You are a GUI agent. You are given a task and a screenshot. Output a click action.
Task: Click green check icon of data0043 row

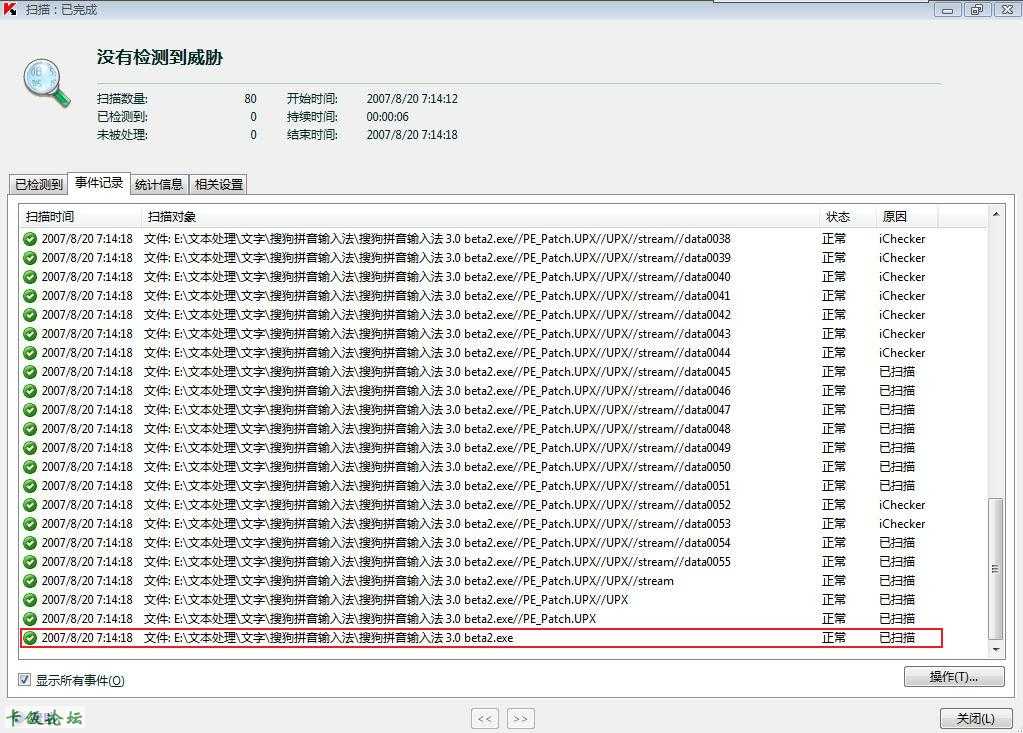(30, 334)
